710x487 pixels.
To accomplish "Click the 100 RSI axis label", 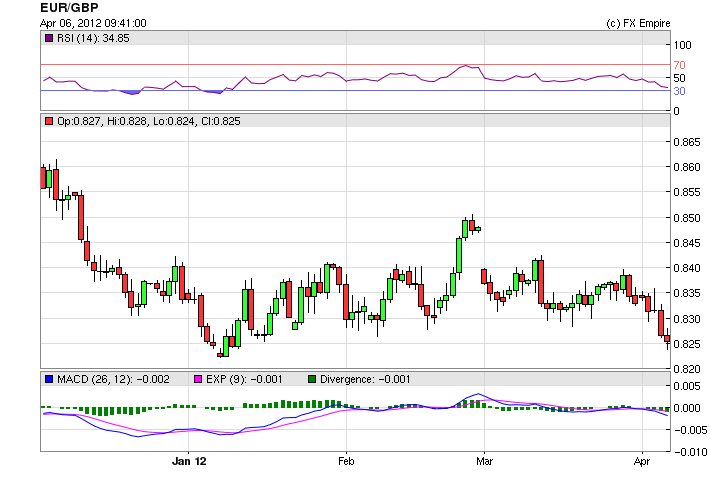I will pyautogui.click(x=682, y=45).
